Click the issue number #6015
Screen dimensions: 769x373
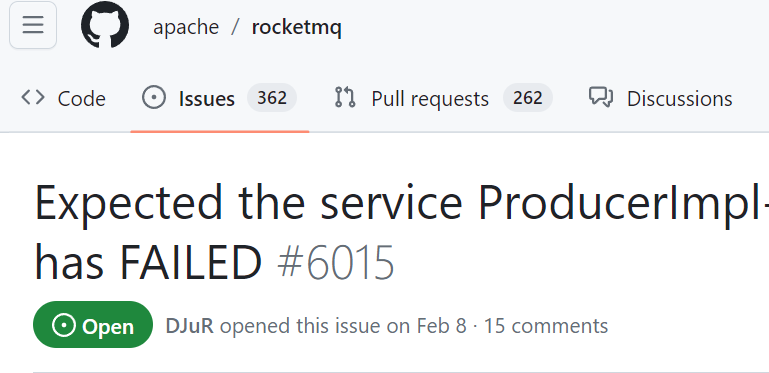(335, 262)
